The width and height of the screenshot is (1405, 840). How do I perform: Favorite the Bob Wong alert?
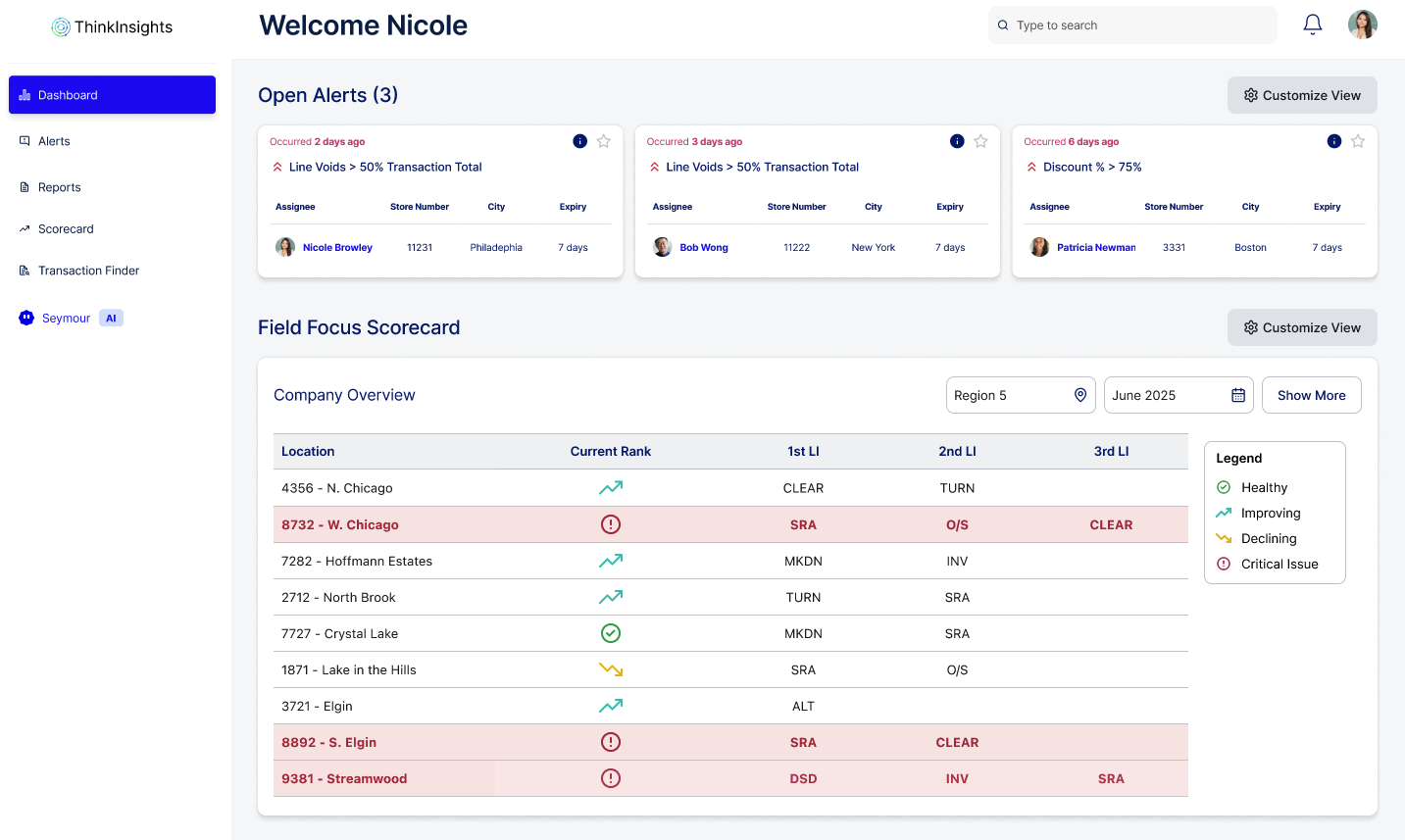click(x=980, y=141)
